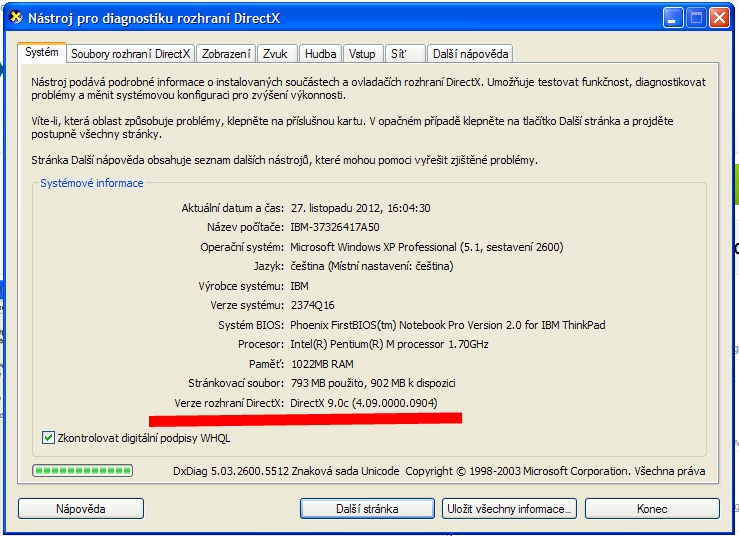Go to the Vstup tab

363,54
